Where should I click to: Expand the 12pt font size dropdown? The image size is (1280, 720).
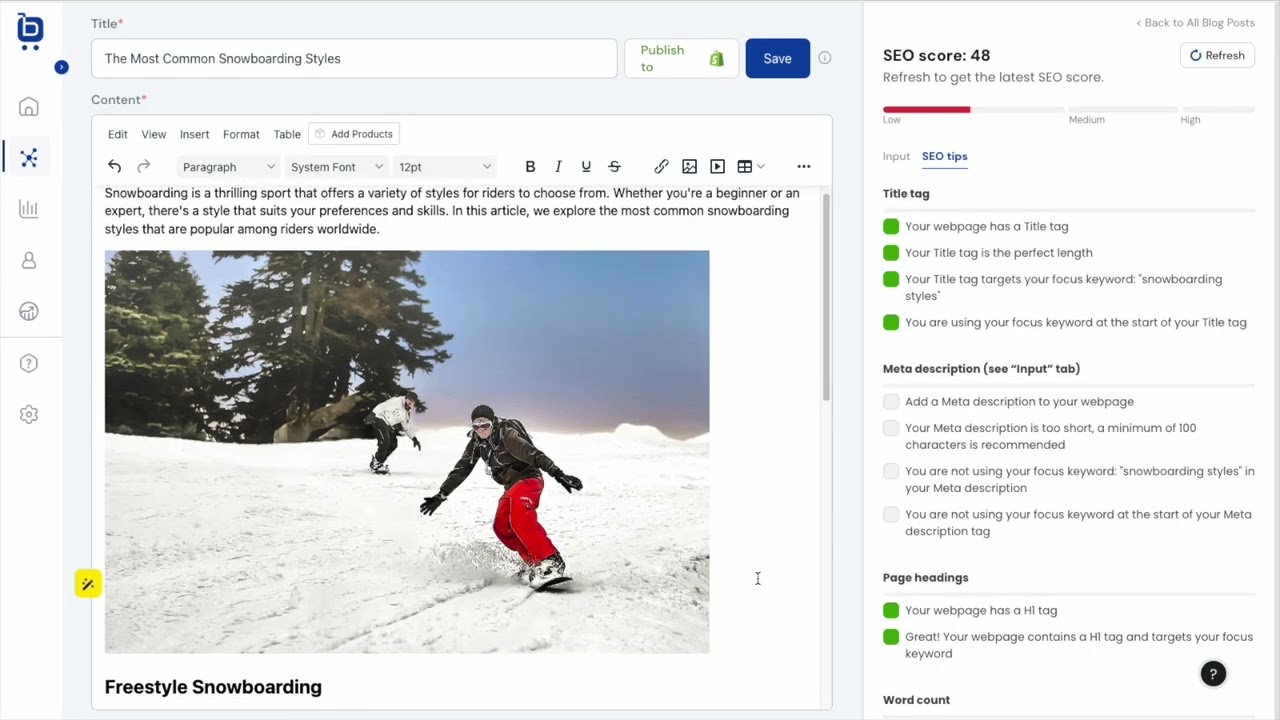(444, 167)
